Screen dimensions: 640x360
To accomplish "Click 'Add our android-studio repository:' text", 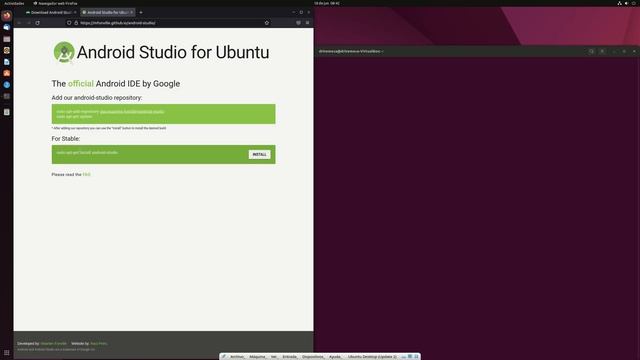I will pos(97,98).
